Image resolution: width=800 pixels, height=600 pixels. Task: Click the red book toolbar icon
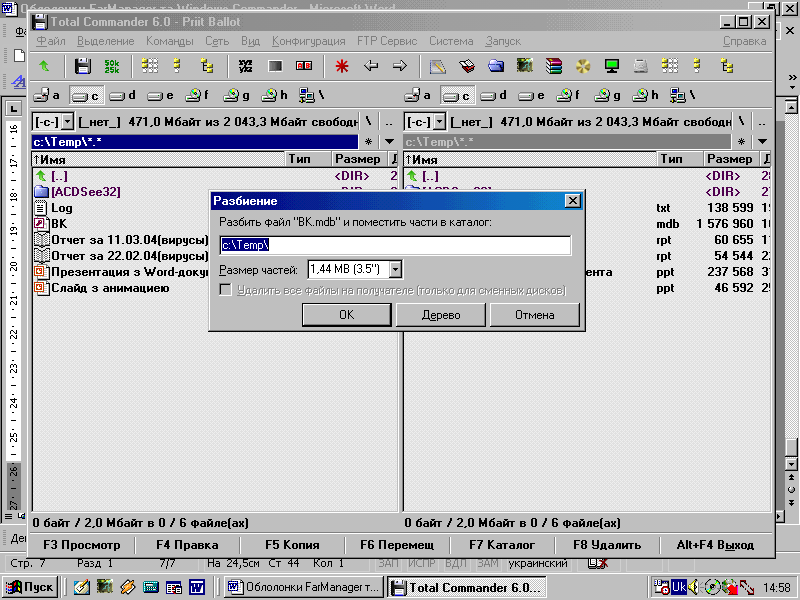pyautogui.click(x=467, y=66)
